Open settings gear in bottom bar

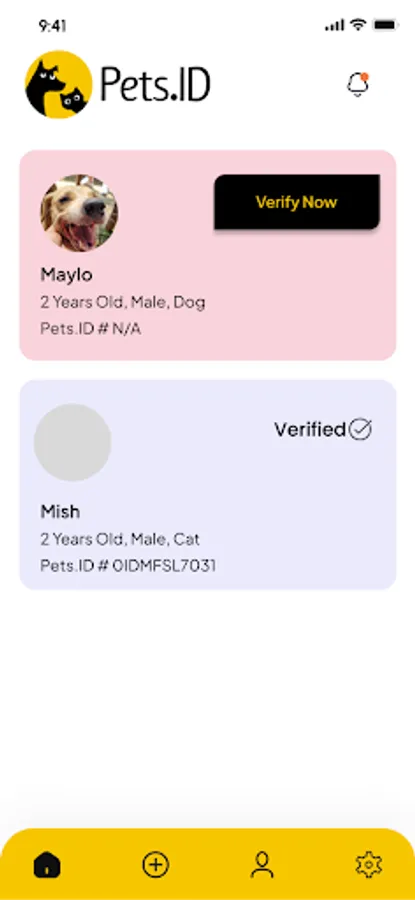point(369,864)
